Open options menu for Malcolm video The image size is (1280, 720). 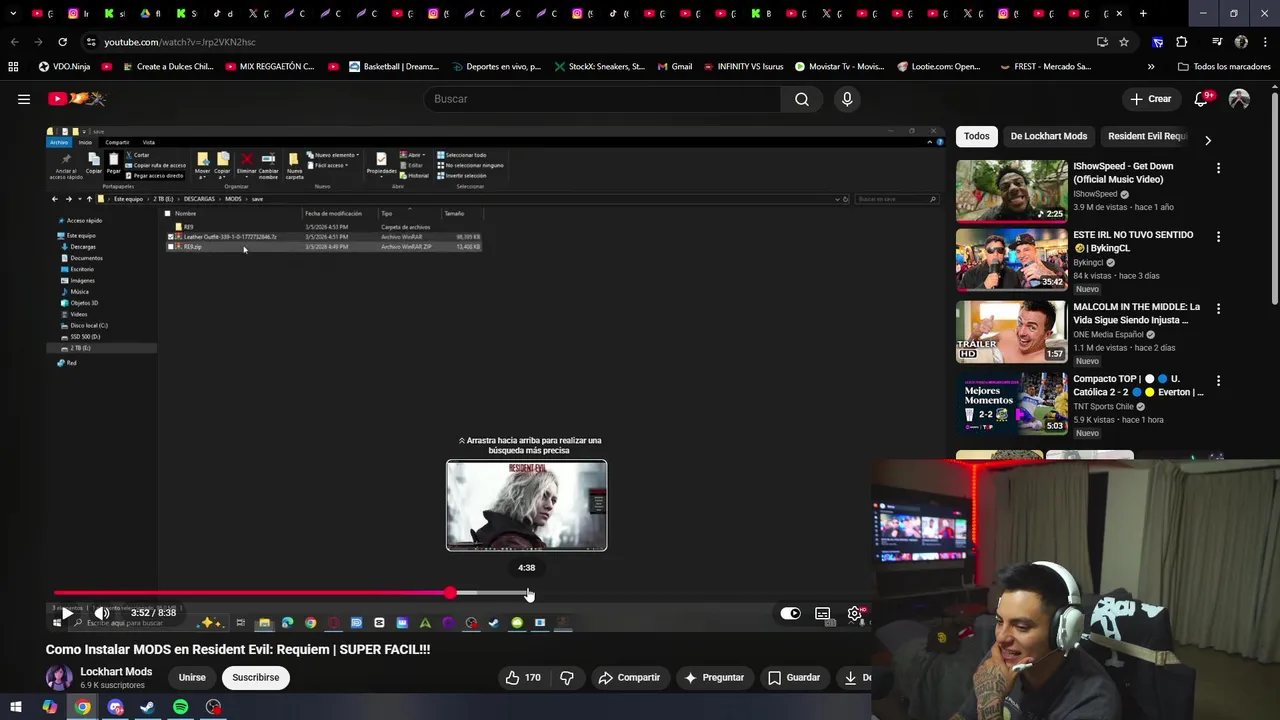click(x=1218, y=309)
